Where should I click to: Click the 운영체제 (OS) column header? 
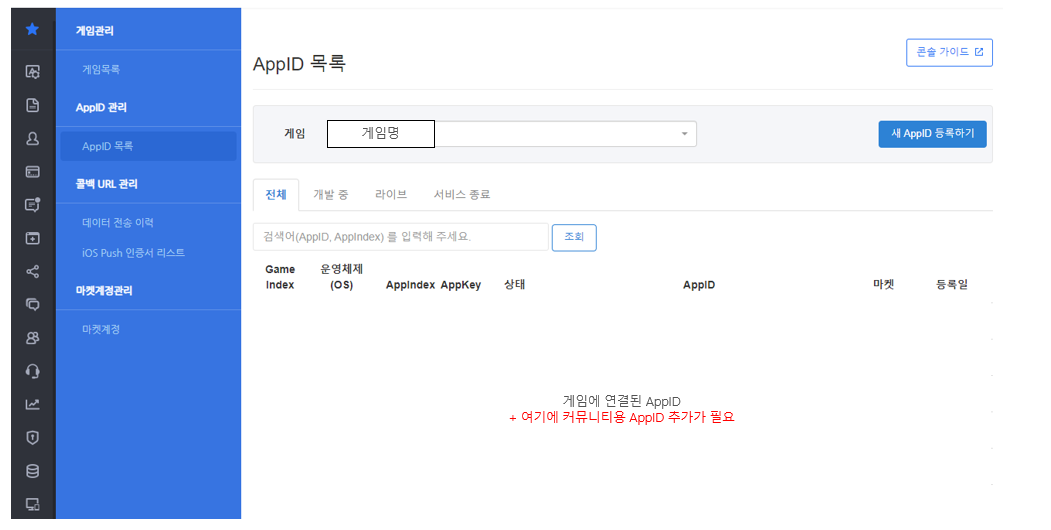[342, 277]
